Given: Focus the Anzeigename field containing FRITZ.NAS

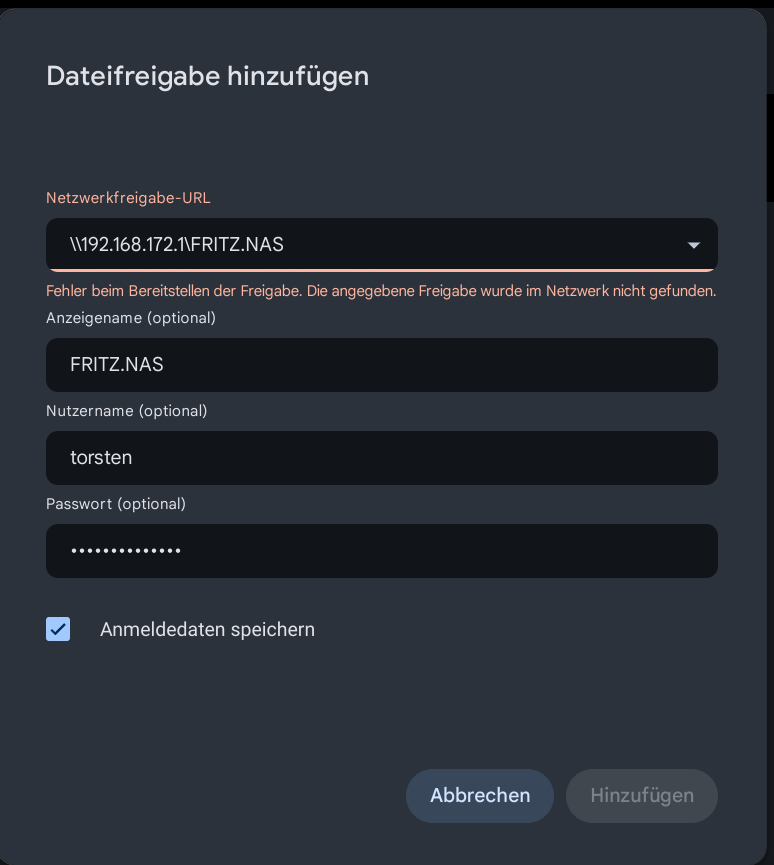Looking at the screenshot, I should pos(382,365).
